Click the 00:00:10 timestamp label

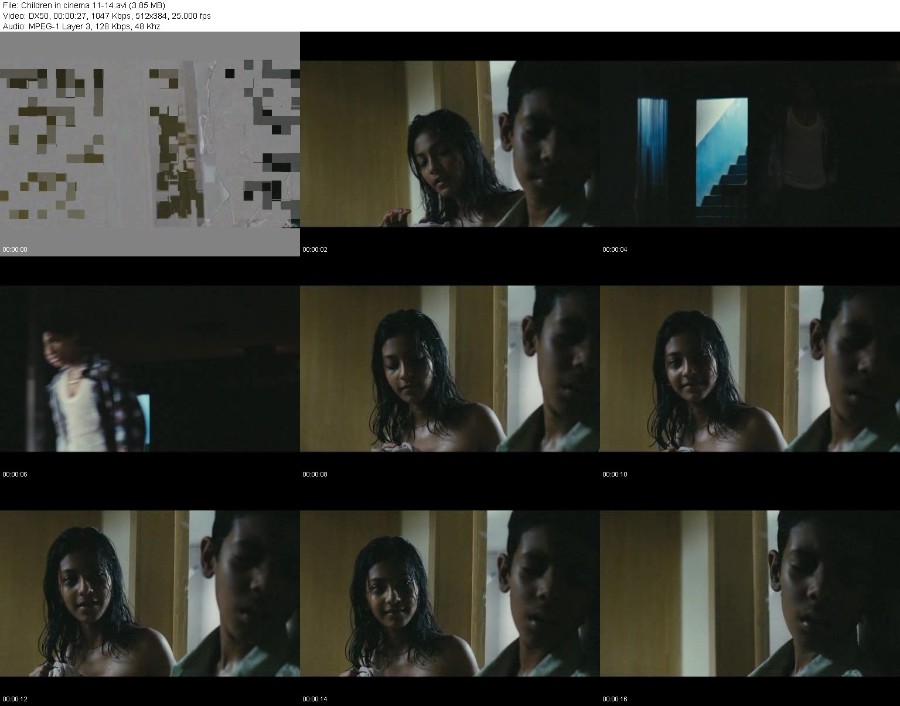pos(615,475)
